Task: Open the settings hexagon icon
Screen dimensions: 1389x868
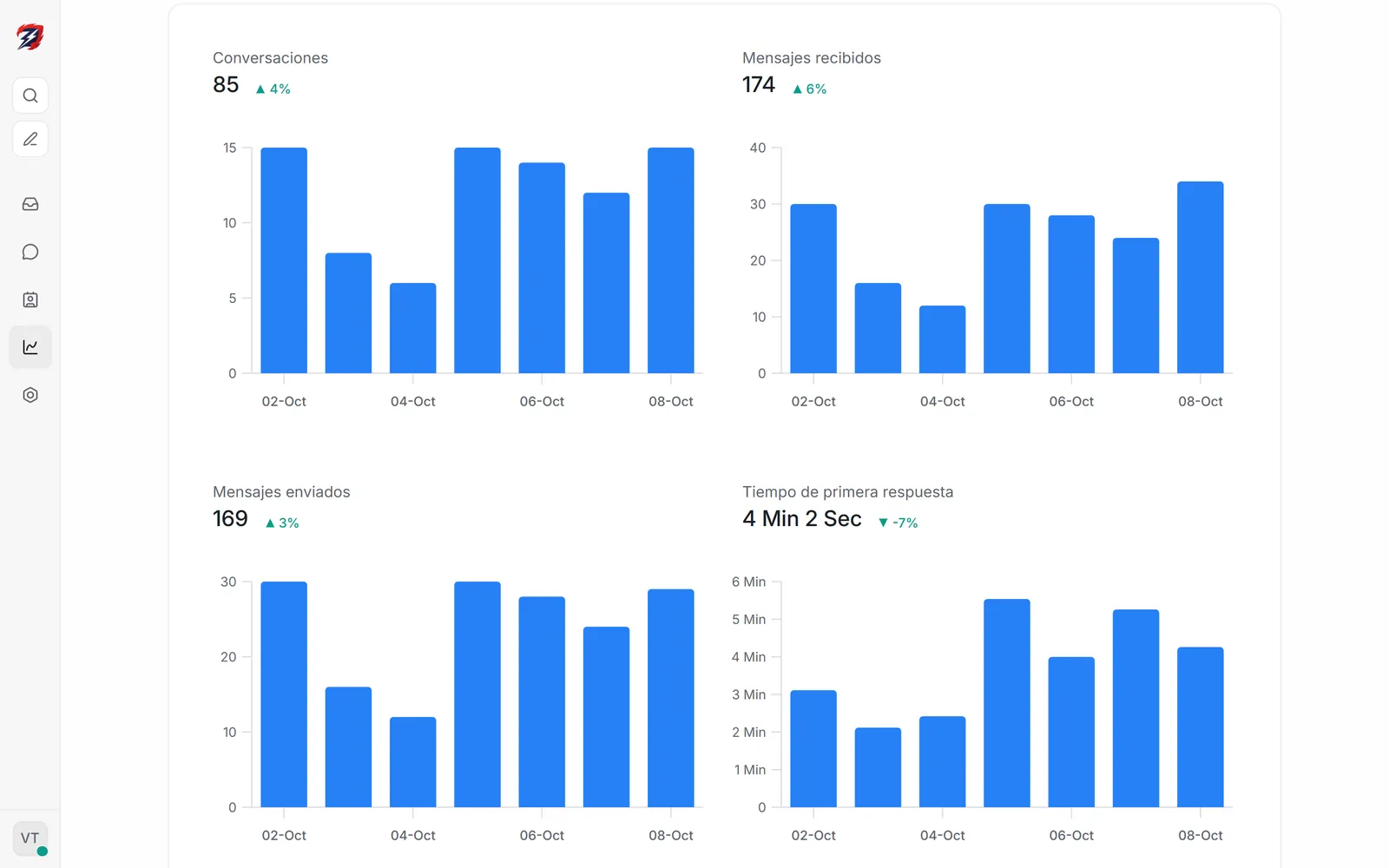Action: point(30,395)
